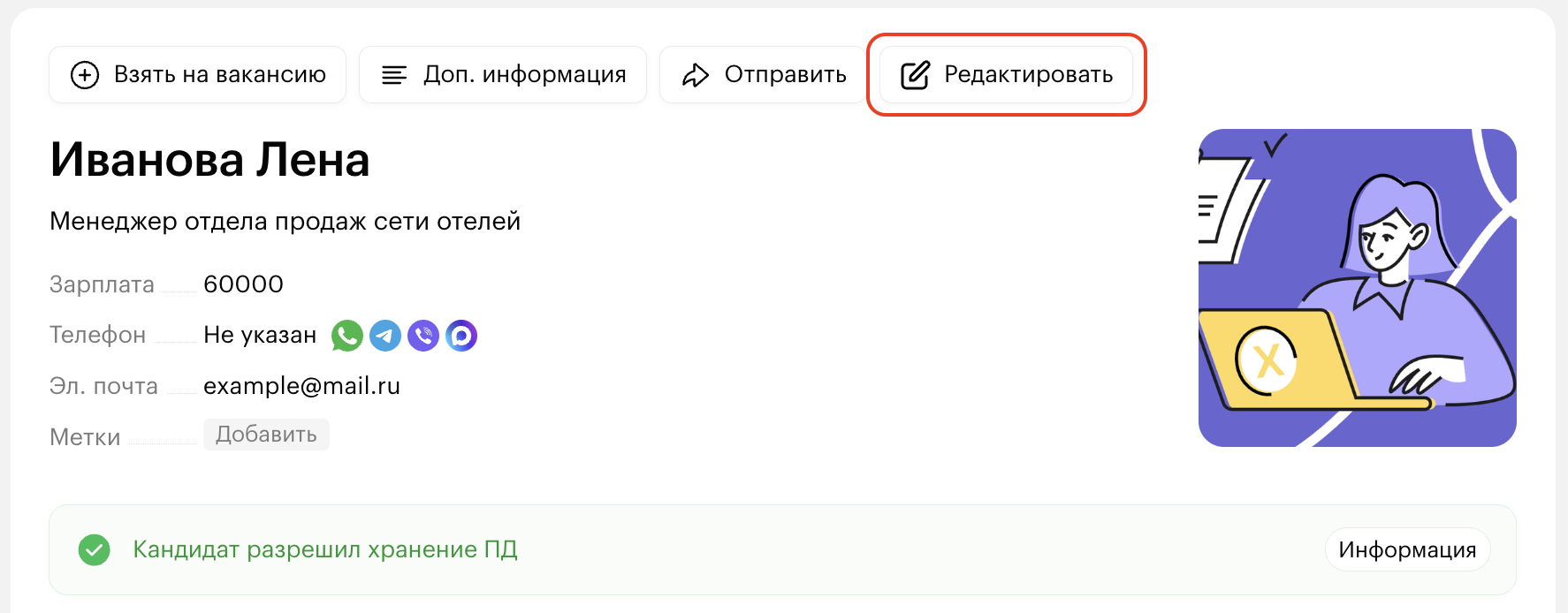1568x613 pixels.
Task: Click the phone value Не указан
Action: [260, 336]
